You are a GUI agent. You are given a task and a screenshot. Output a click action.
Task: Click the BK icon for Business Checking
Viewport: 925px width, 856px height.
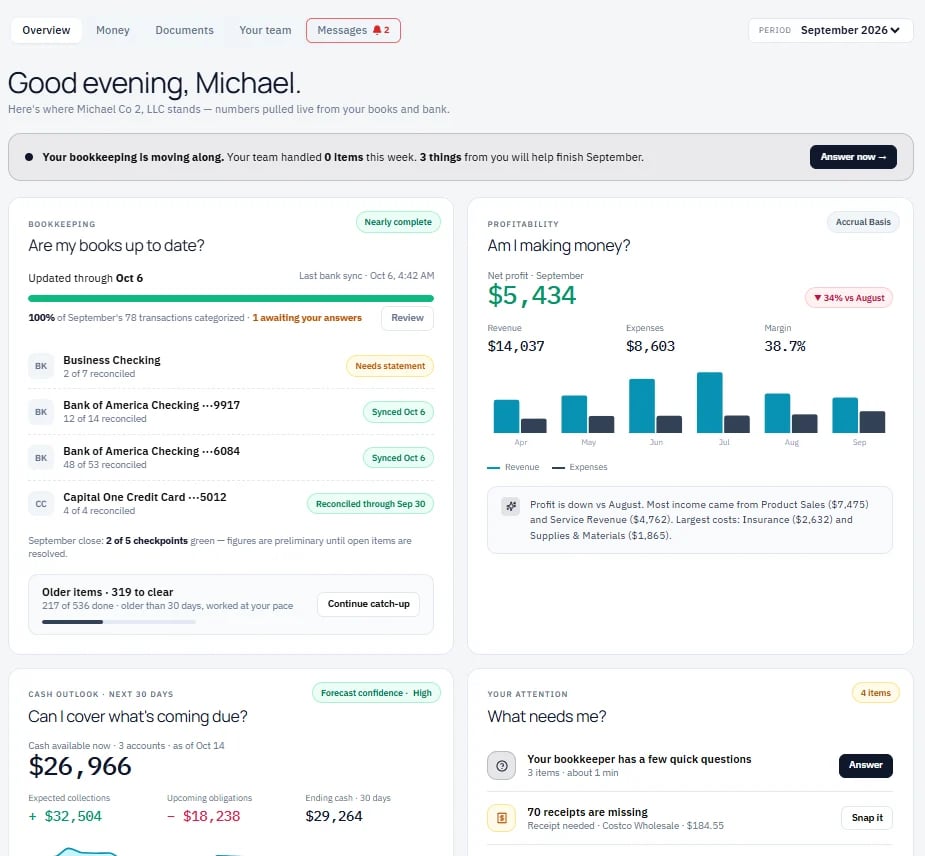(x=41, y=366)
